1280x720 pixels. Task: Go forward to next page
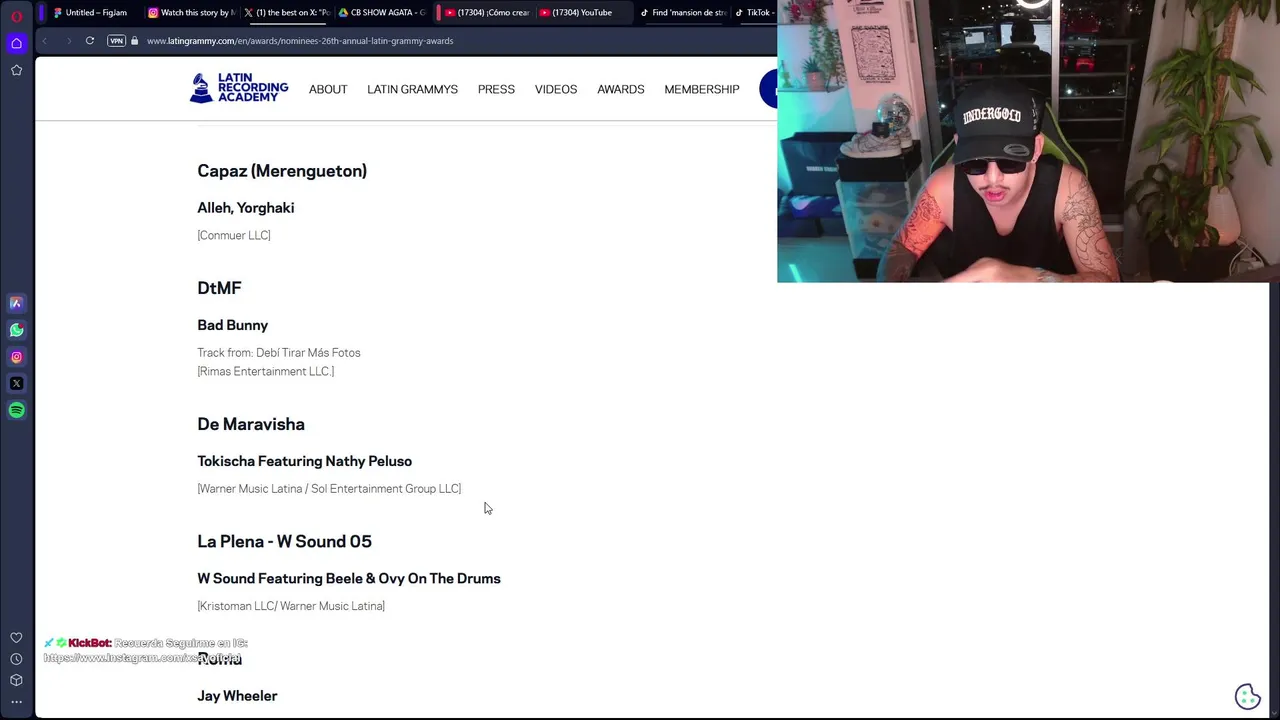(68, 41)
